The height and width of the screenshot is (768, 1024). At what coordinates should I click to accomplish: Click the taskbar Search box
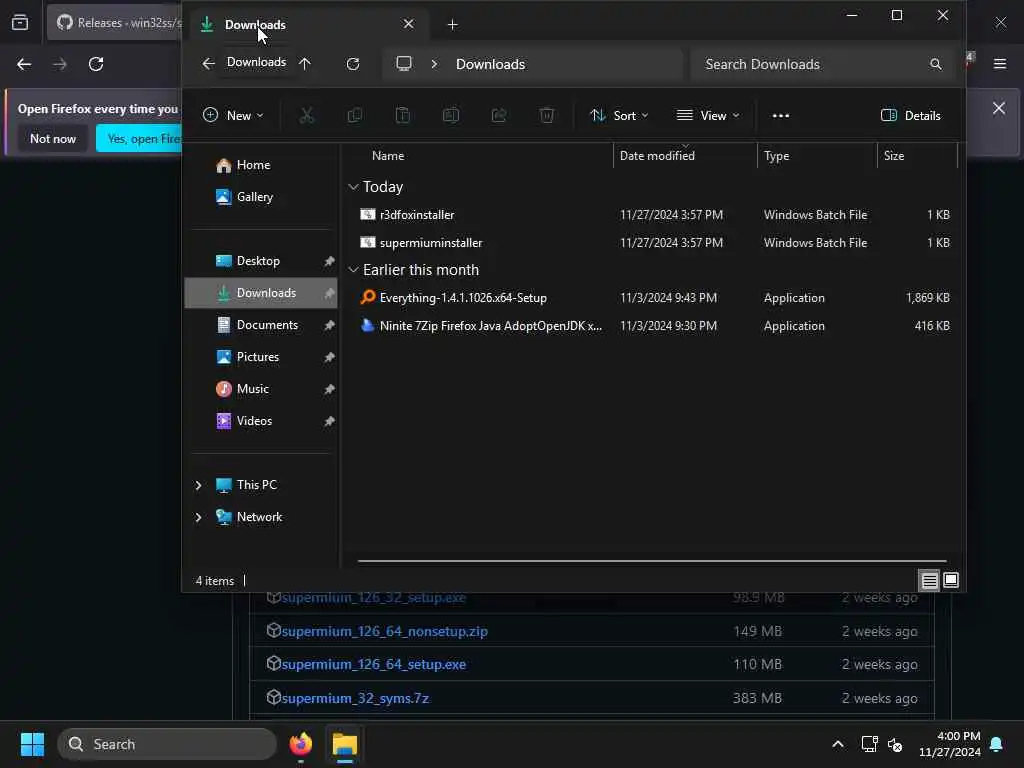[x=167, y=744]
